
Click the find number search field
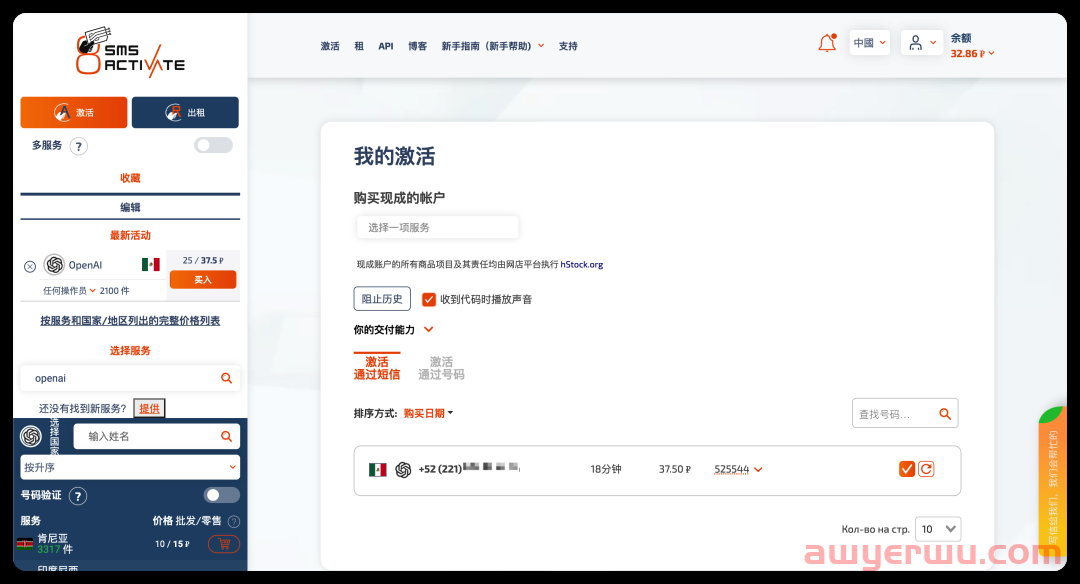click(x=905, y=413)
